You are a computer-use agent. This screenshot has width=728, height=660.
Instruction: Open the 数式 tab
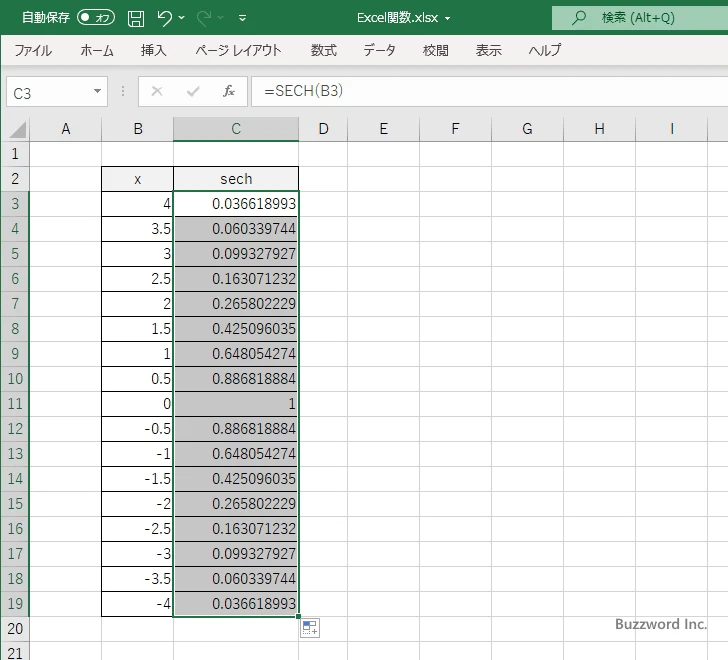[x=324, y=50]
